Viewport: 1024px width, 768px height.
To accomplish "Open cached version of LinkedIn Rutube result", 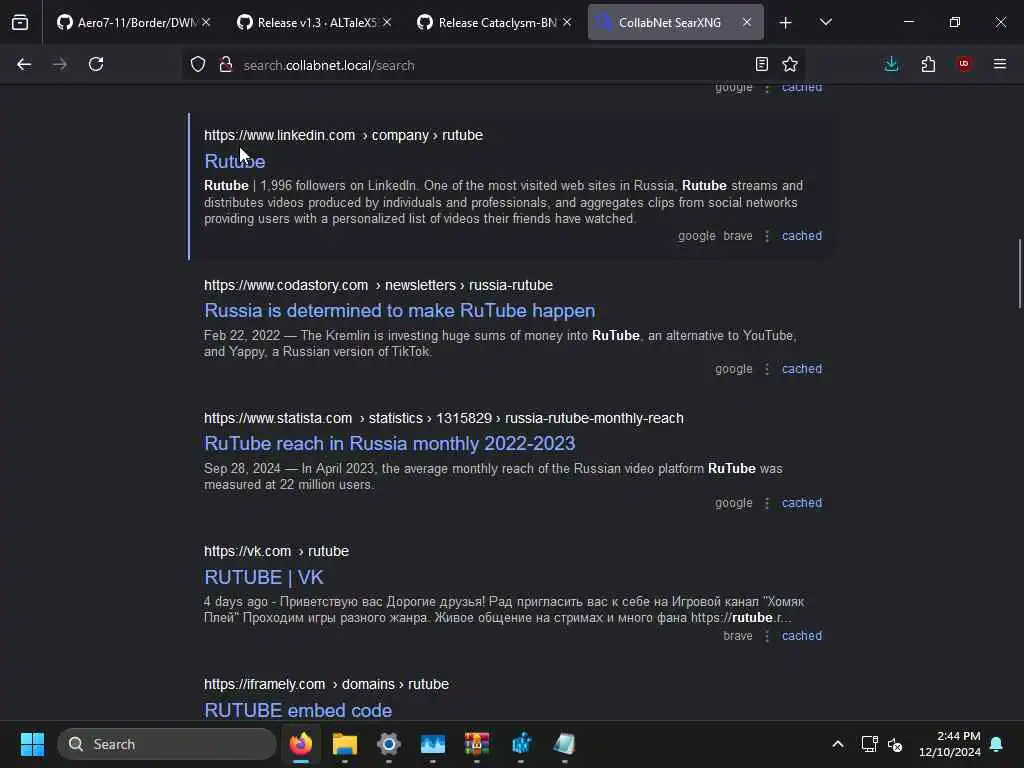I will click(x=802, y=236).
